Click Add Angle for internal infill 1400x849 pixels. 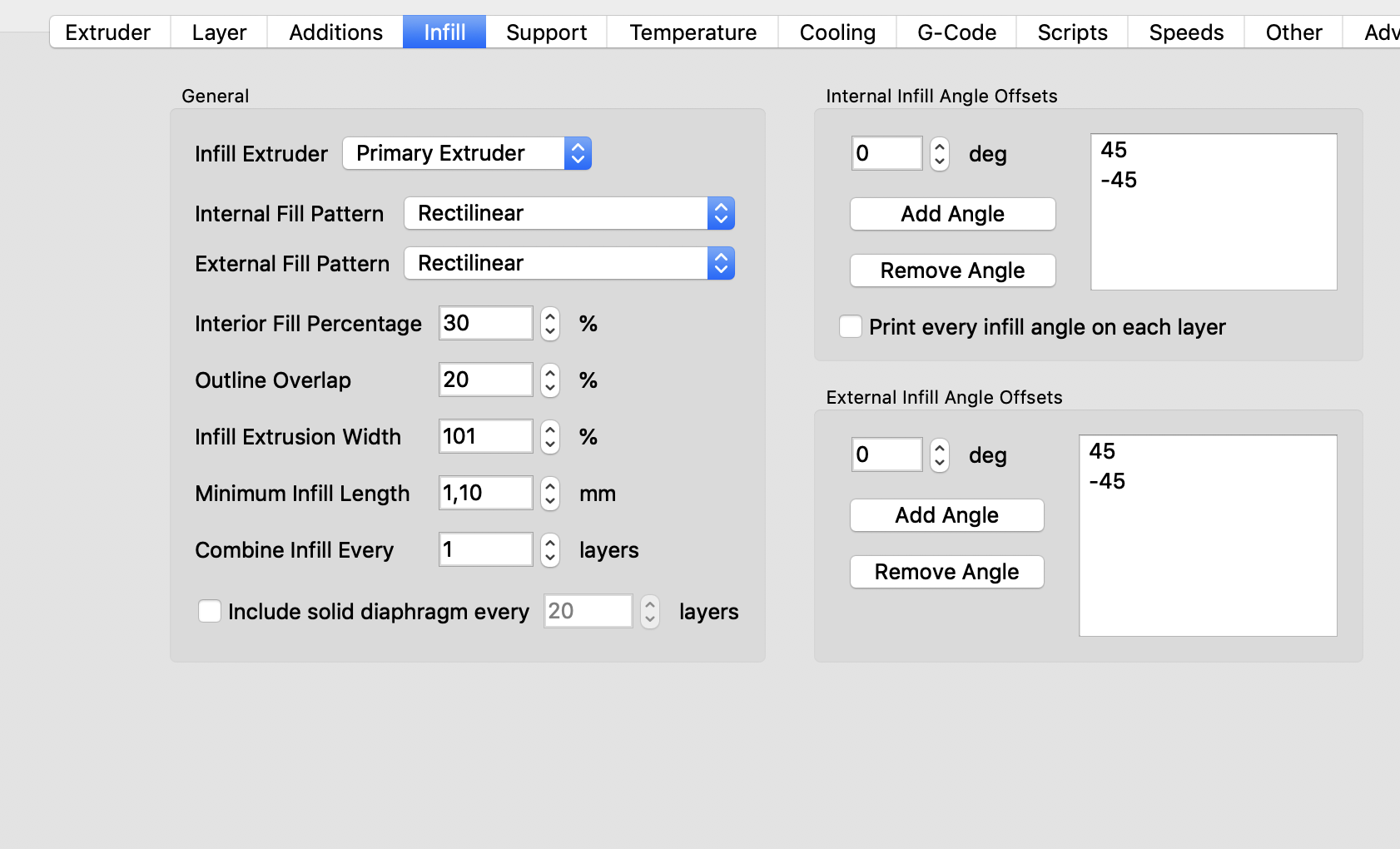coord(952,214)
